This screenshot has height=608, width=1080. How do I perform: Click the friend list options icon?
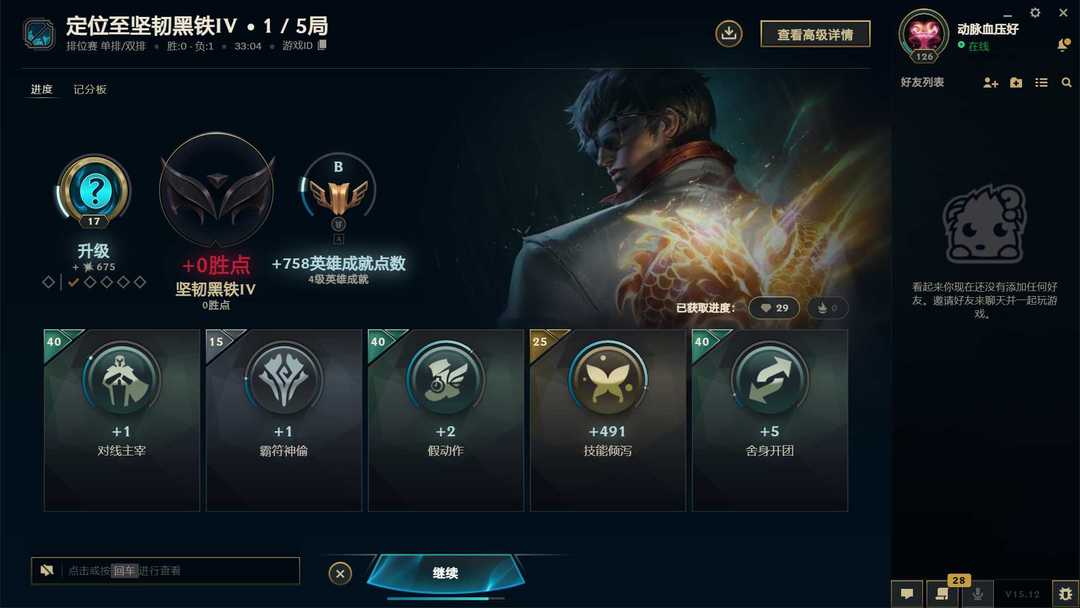[1041, 83]
